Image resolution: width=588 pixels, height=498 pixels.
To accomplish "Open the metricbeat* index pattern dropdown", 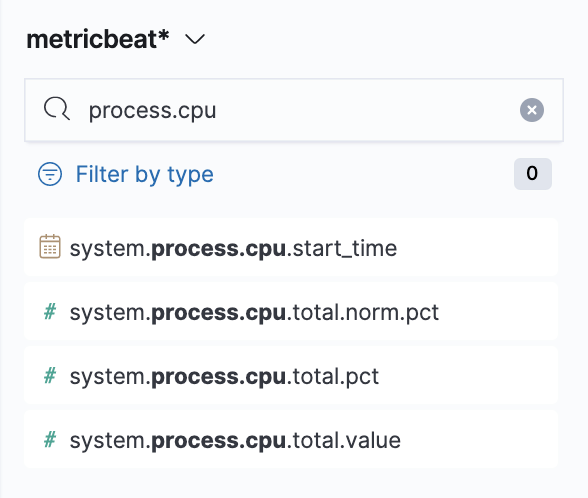I will click(x=116, y=39).
